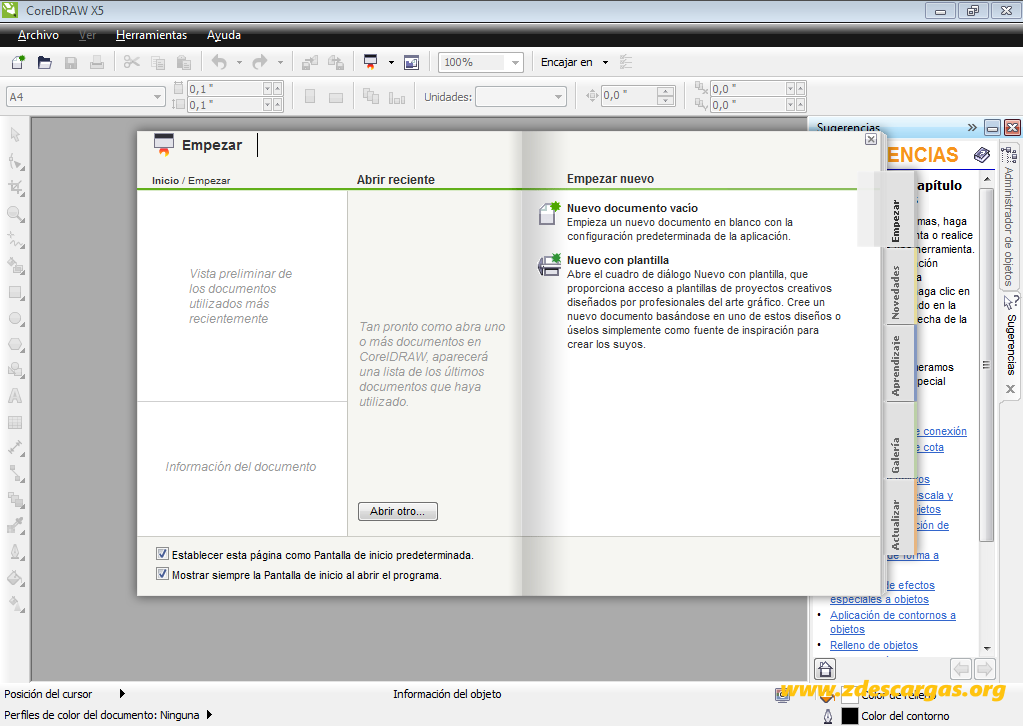Click Nuevo documento vacío
This screenshot has height=726, width=1023.
tap(632, 208)
